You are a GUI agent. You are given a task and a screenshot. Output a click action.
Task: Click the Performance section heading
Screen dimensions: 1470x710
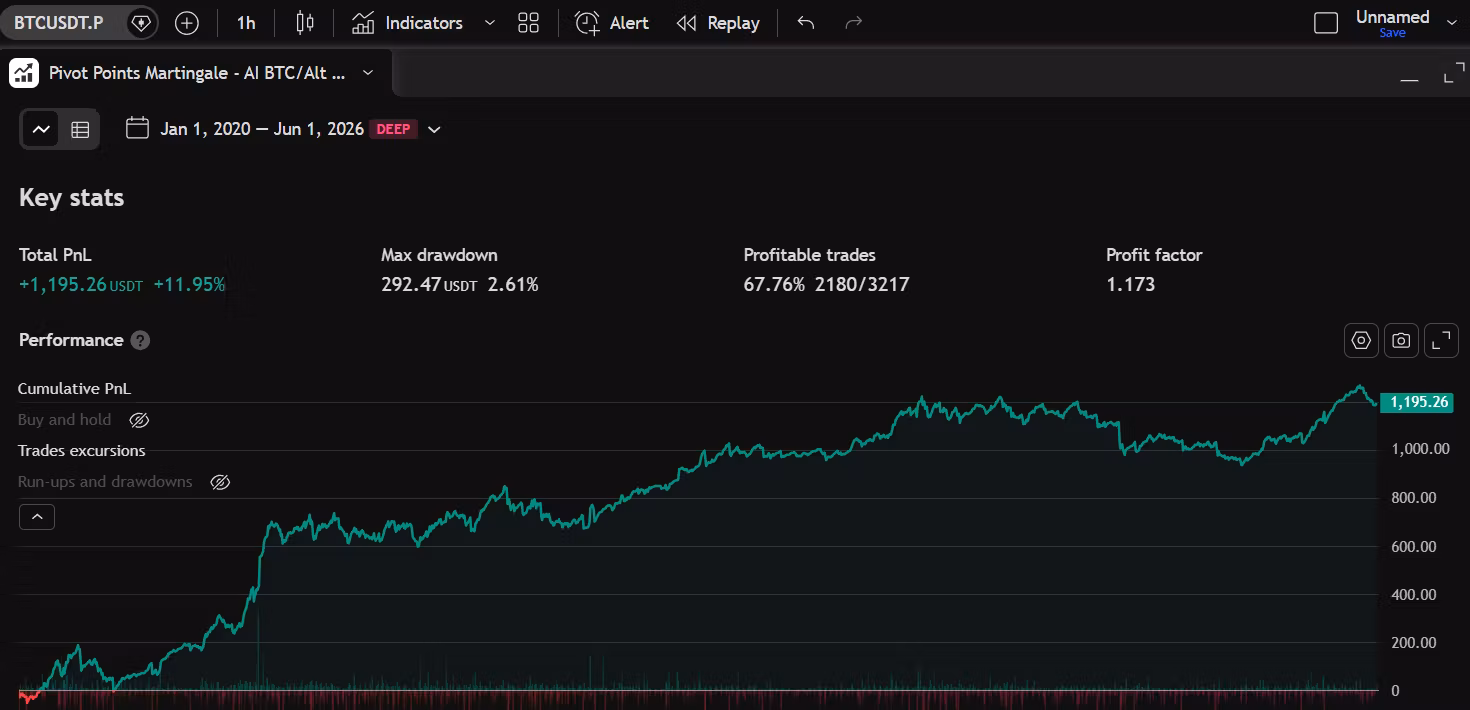click(71, 340)
